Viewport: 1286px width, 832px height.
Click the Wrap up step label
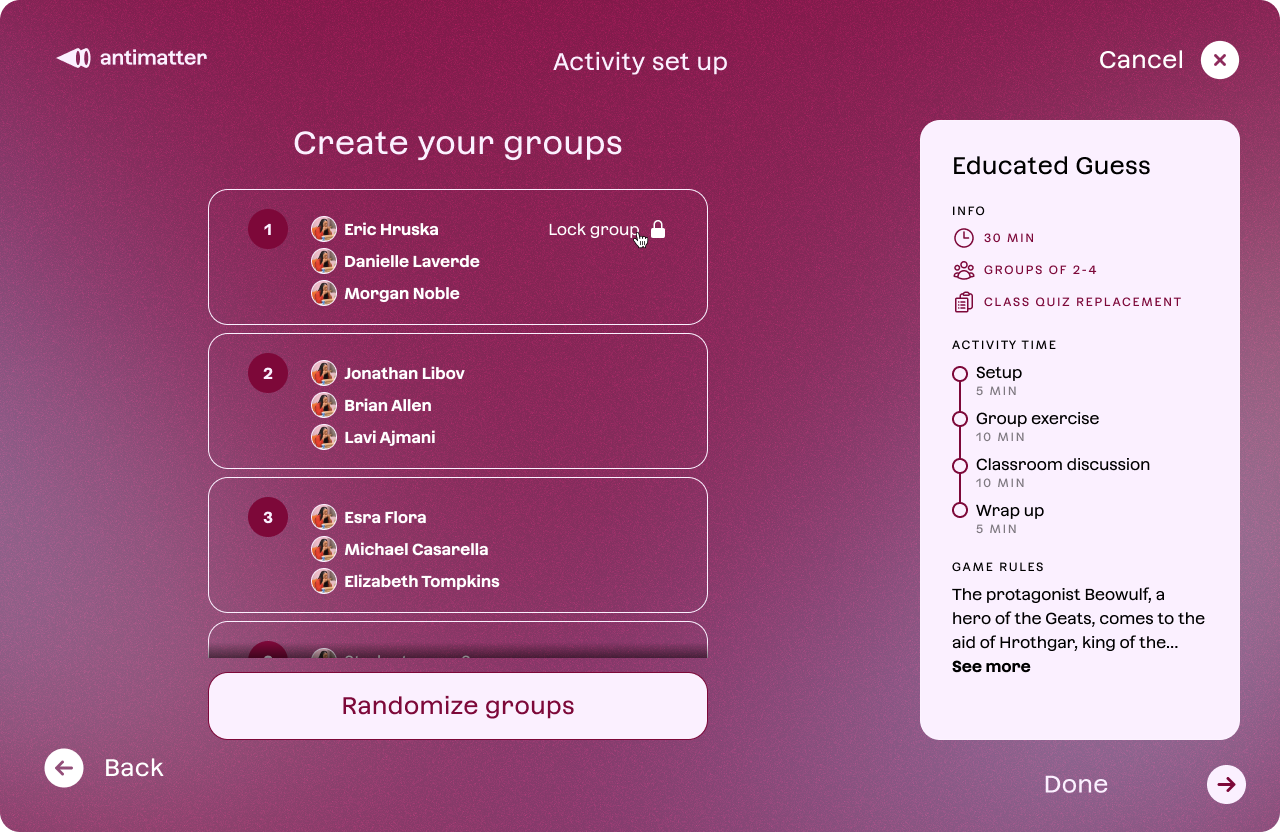[1010, 510]
